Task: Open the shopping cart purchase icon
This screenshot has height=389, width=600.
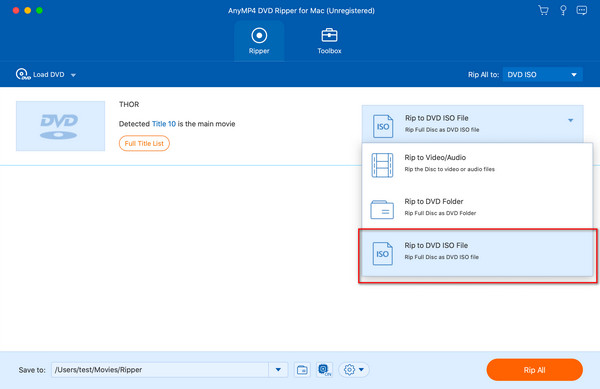Action: 543,10
